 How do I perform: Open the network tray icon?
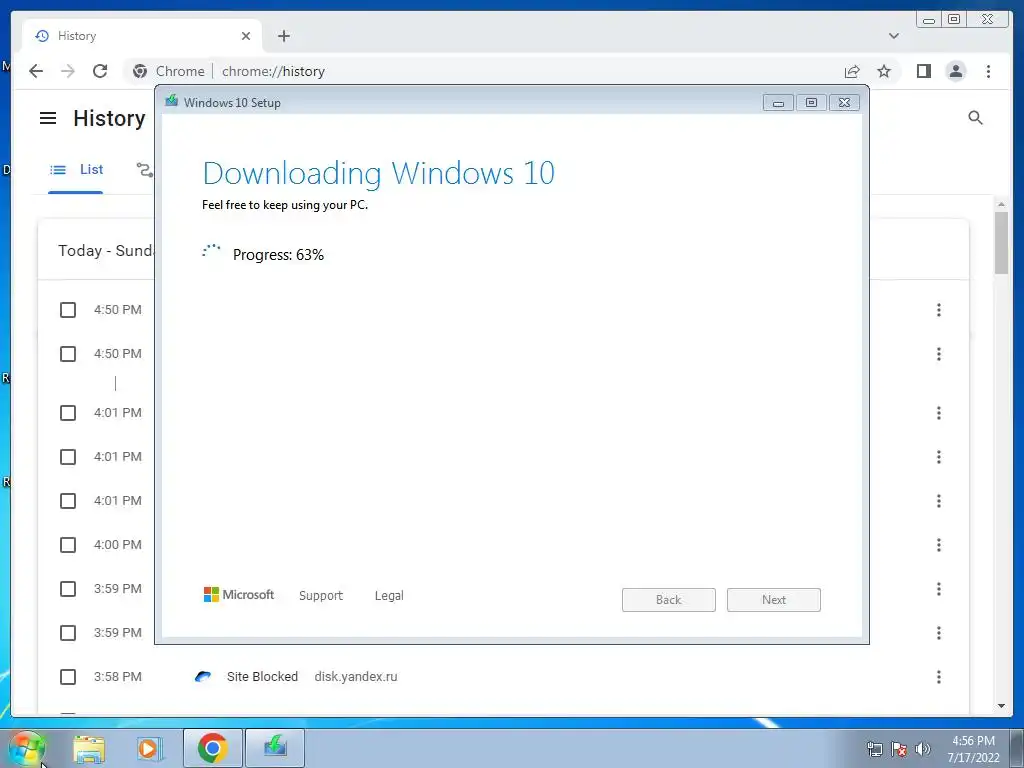(874, 749)
